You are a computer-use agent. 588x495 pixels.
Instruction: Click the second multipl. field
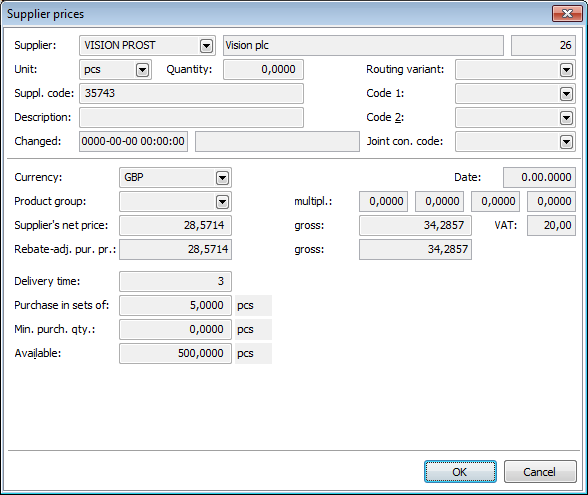(x=440, y=201)
